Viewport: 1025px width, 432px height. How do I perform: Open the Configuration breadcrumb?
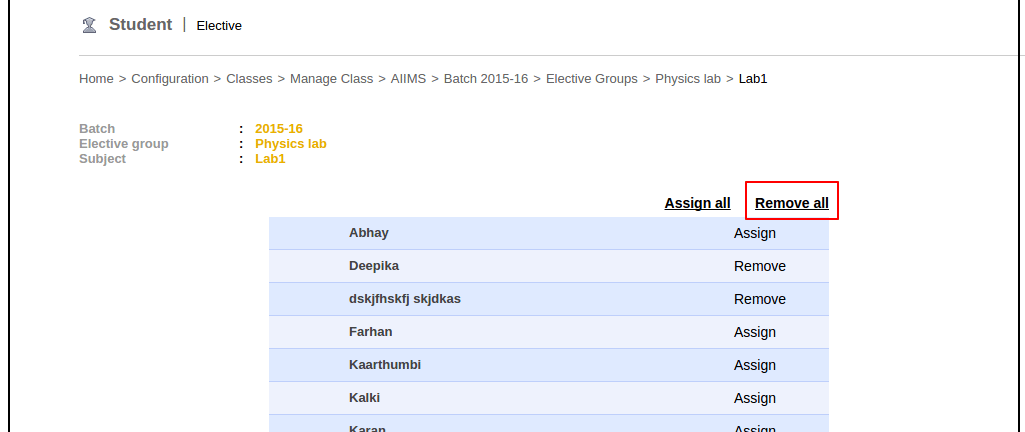[170, 78]
